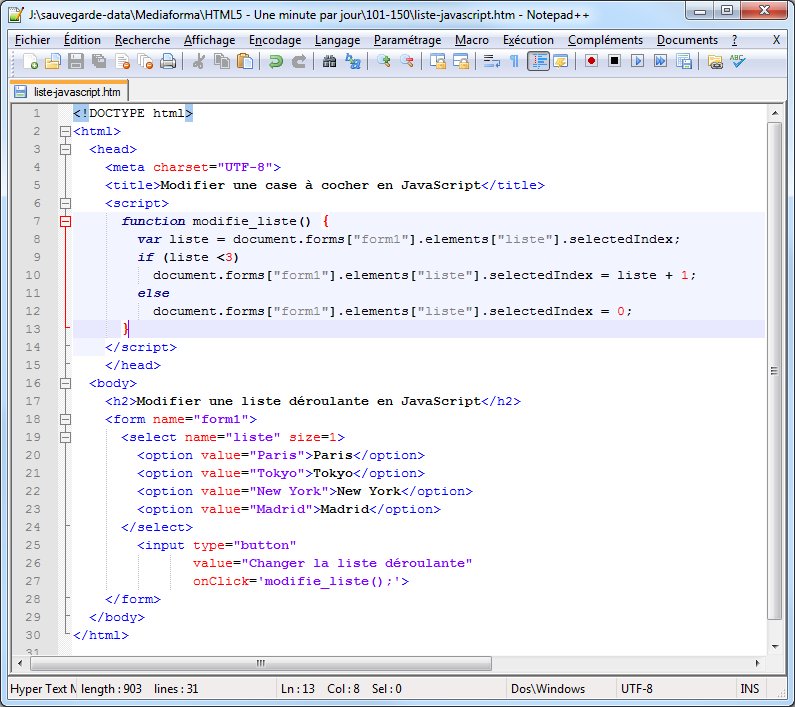Screen dimensions: 795x707
Task: Toggle Word Wrap in toolbar
Action: coord(491,62)
